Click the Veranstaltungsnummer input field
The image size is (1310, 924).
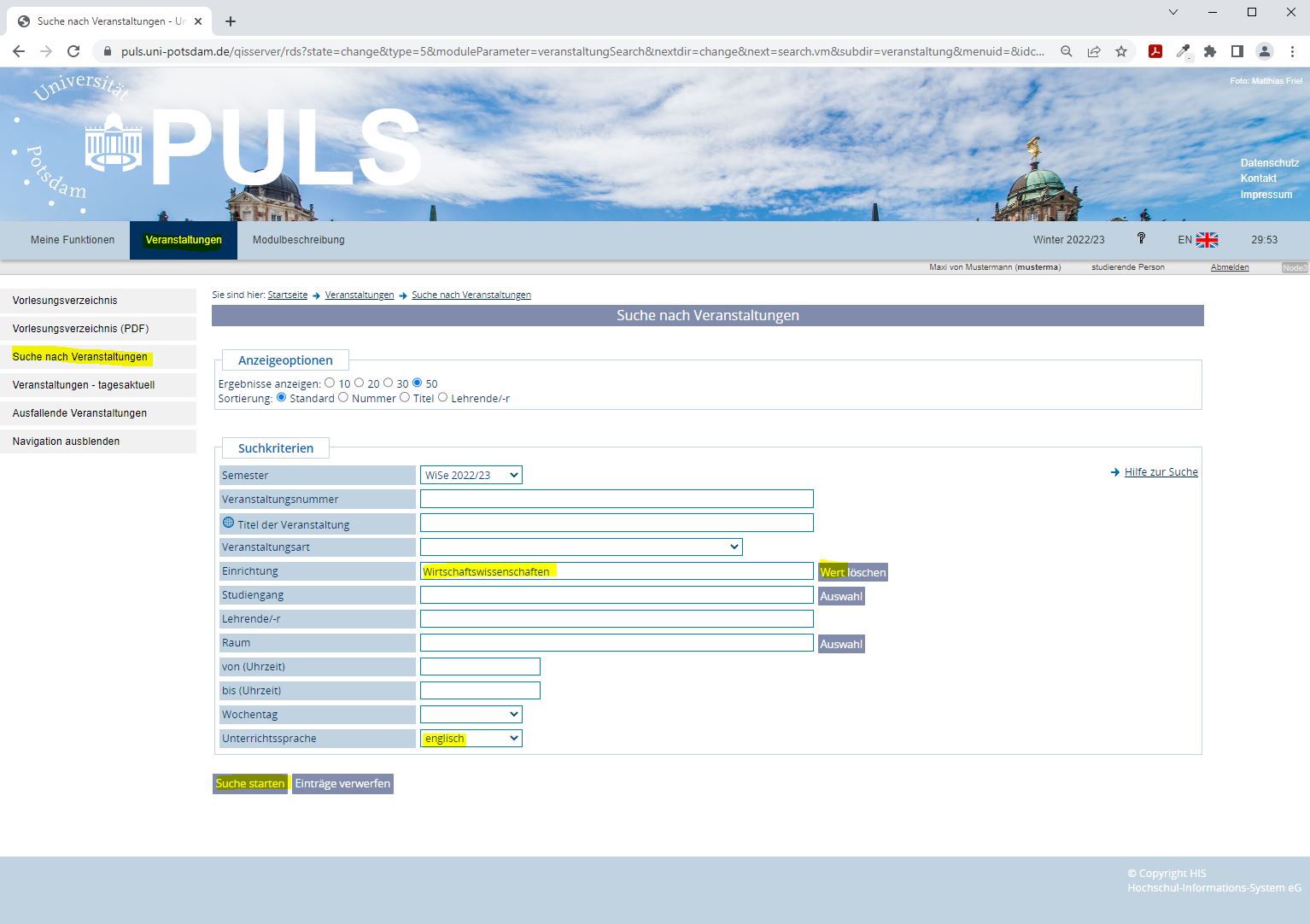pos(616,500)
